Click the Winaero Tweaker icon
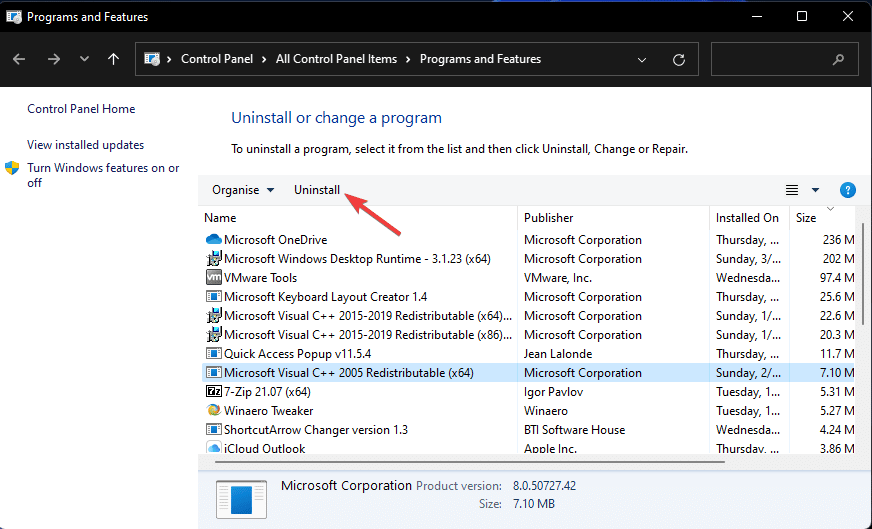This screenshot has width=872, height=529. pyautogui.click(x=214, y=411)
